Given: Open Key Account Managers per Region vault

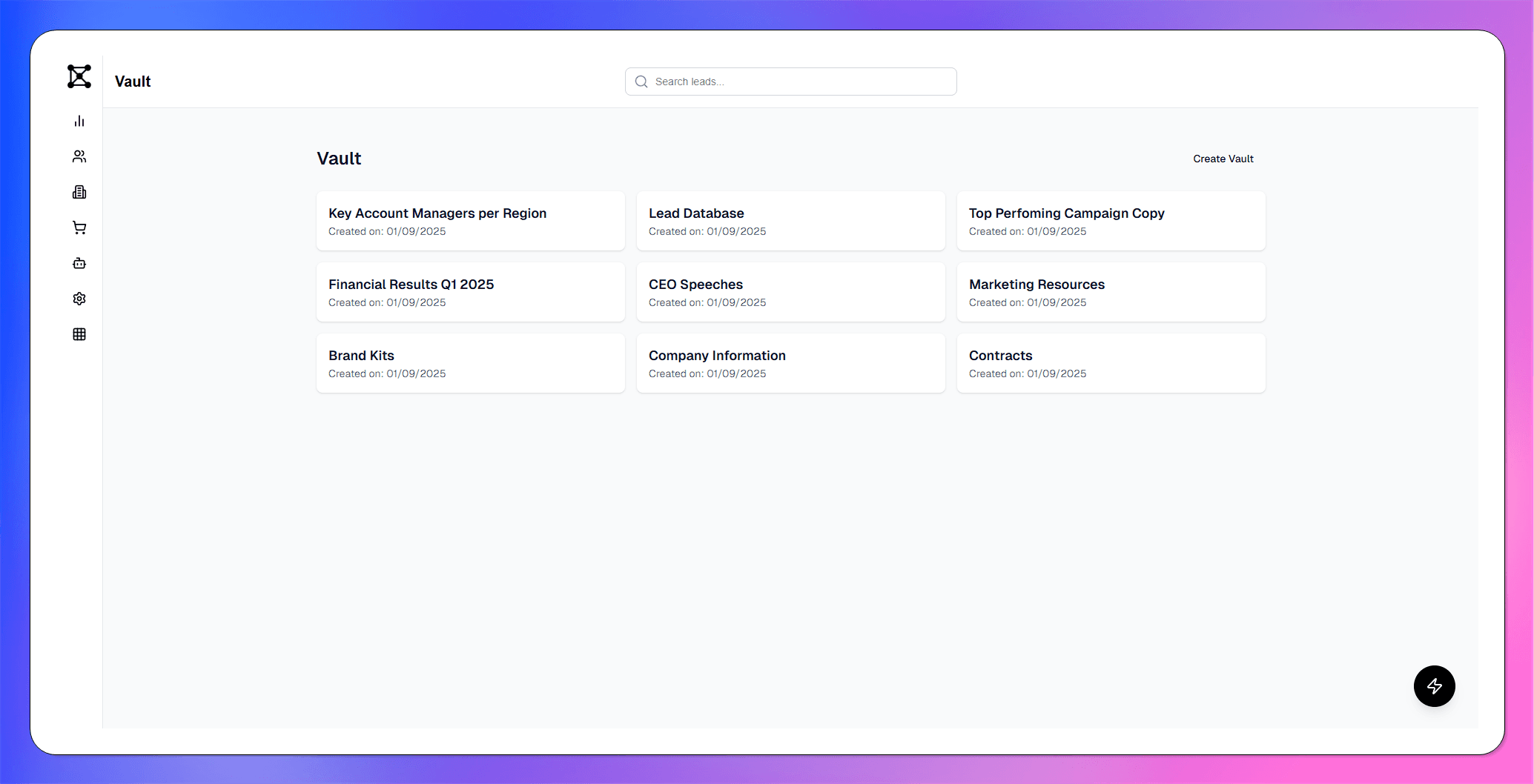Looking at the screenshot, I should (x=470, y=221).
